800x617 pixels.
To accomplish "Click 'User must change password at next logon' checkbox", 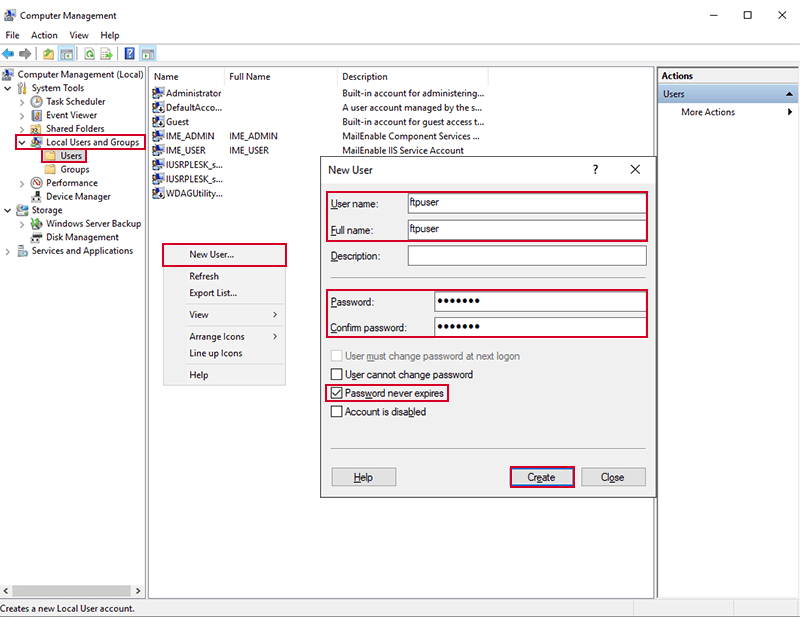I will pyautogui.click(x=336, y=356).
